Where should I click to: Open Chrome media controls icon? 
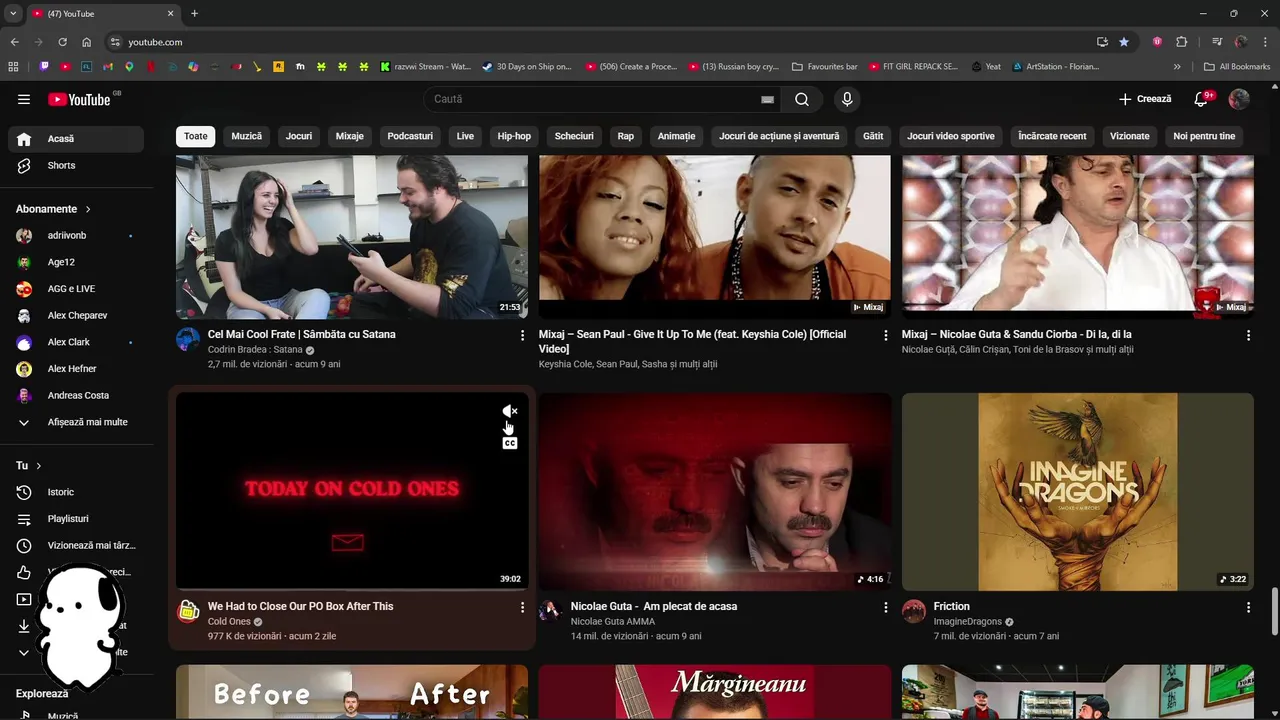[1217, 42]
